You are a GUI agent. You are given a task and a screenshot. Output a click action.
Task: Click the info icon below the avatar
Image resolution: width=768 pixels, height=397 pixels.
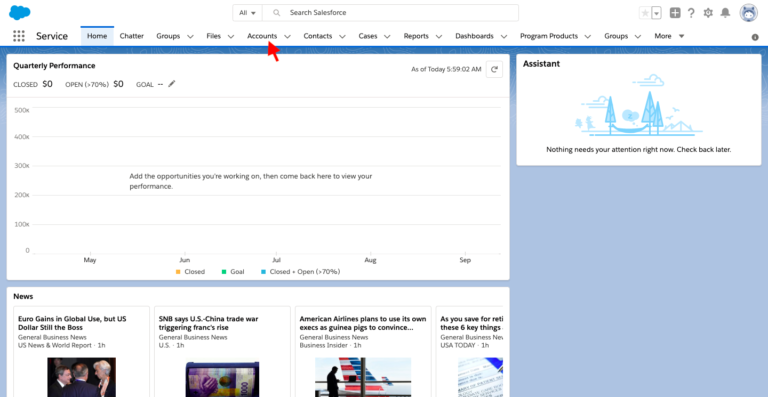click(755, 37)
